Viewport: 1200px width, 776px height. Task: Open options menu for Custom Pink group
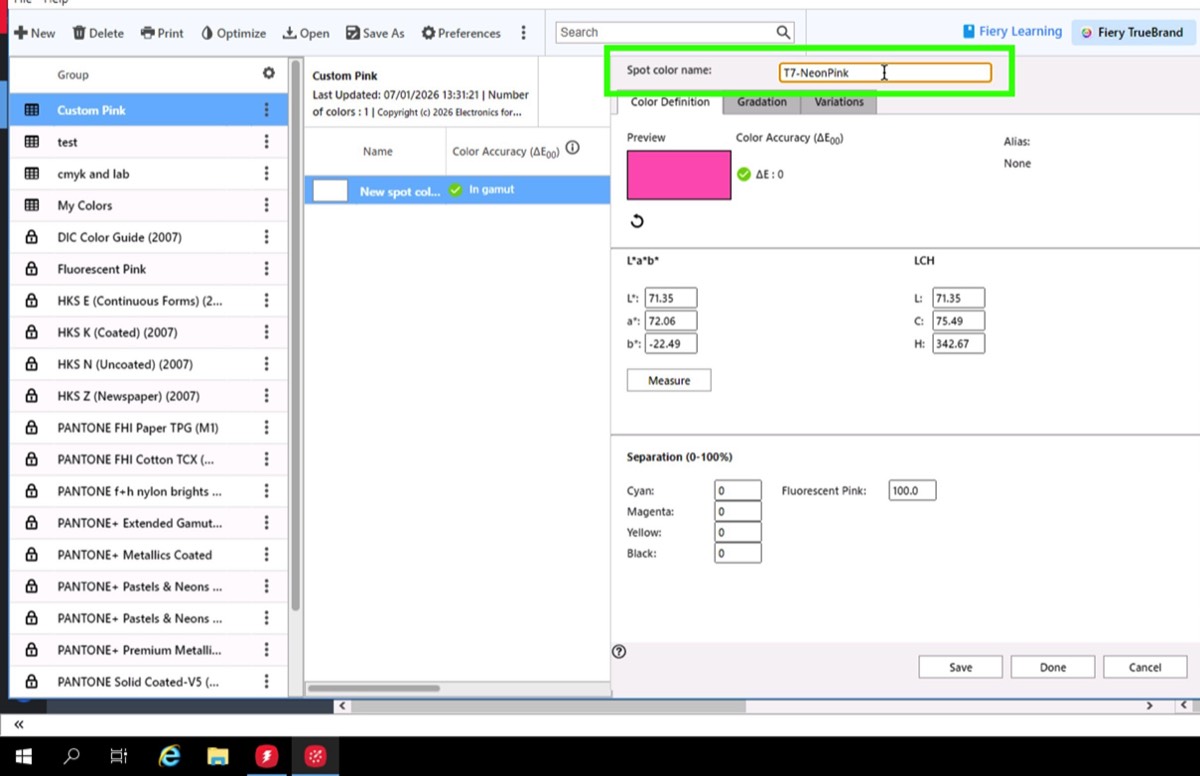tap(266, 110)
